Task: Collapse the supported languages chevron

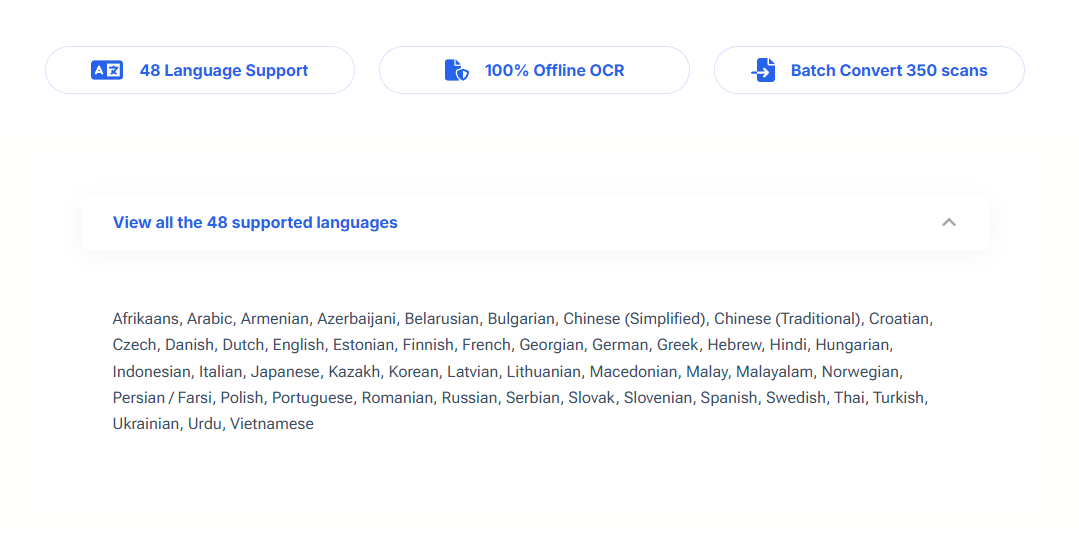Action: 949,222
